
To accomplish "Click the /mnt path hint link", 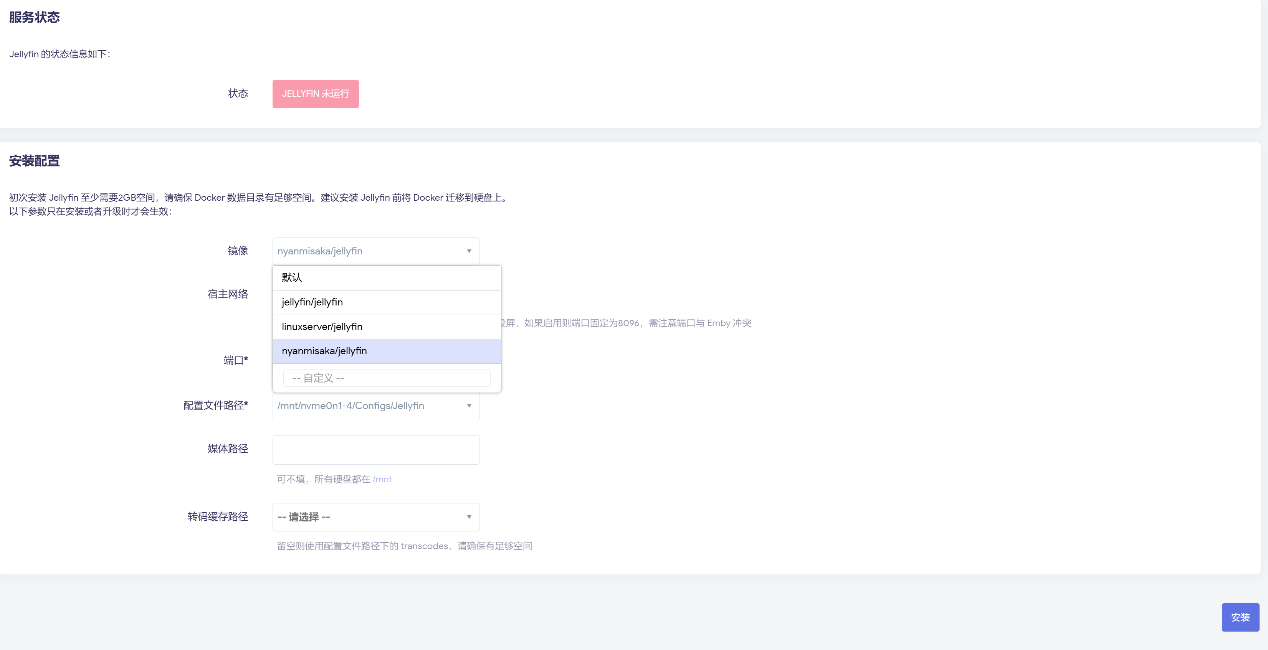I will 382,479.
